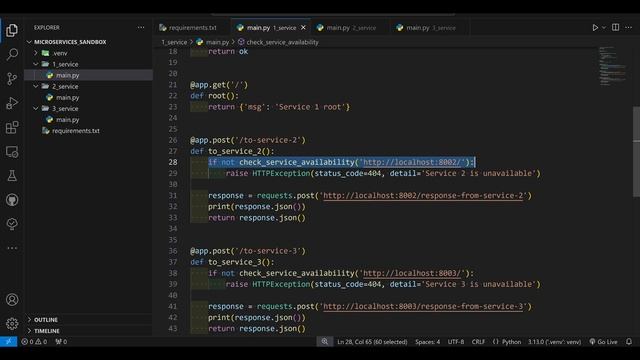
Task: Open main.py under 1_service in tree
Action: click(x=88, y=75)
